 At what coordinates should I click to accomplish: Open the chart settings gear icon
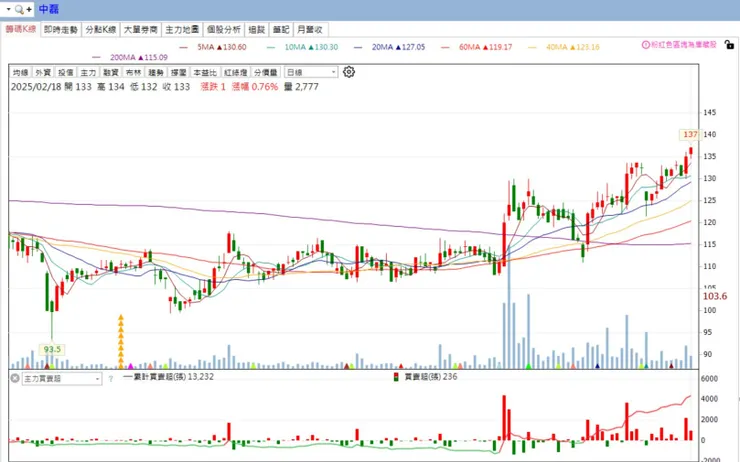(x=349, y=72)
